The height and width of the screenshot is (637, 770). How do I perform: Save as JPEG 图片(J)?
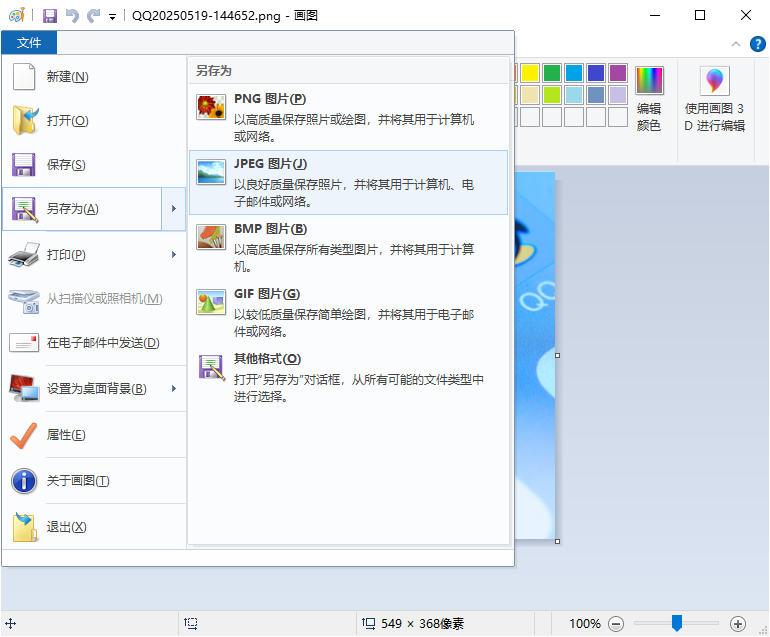click(348, 182)
